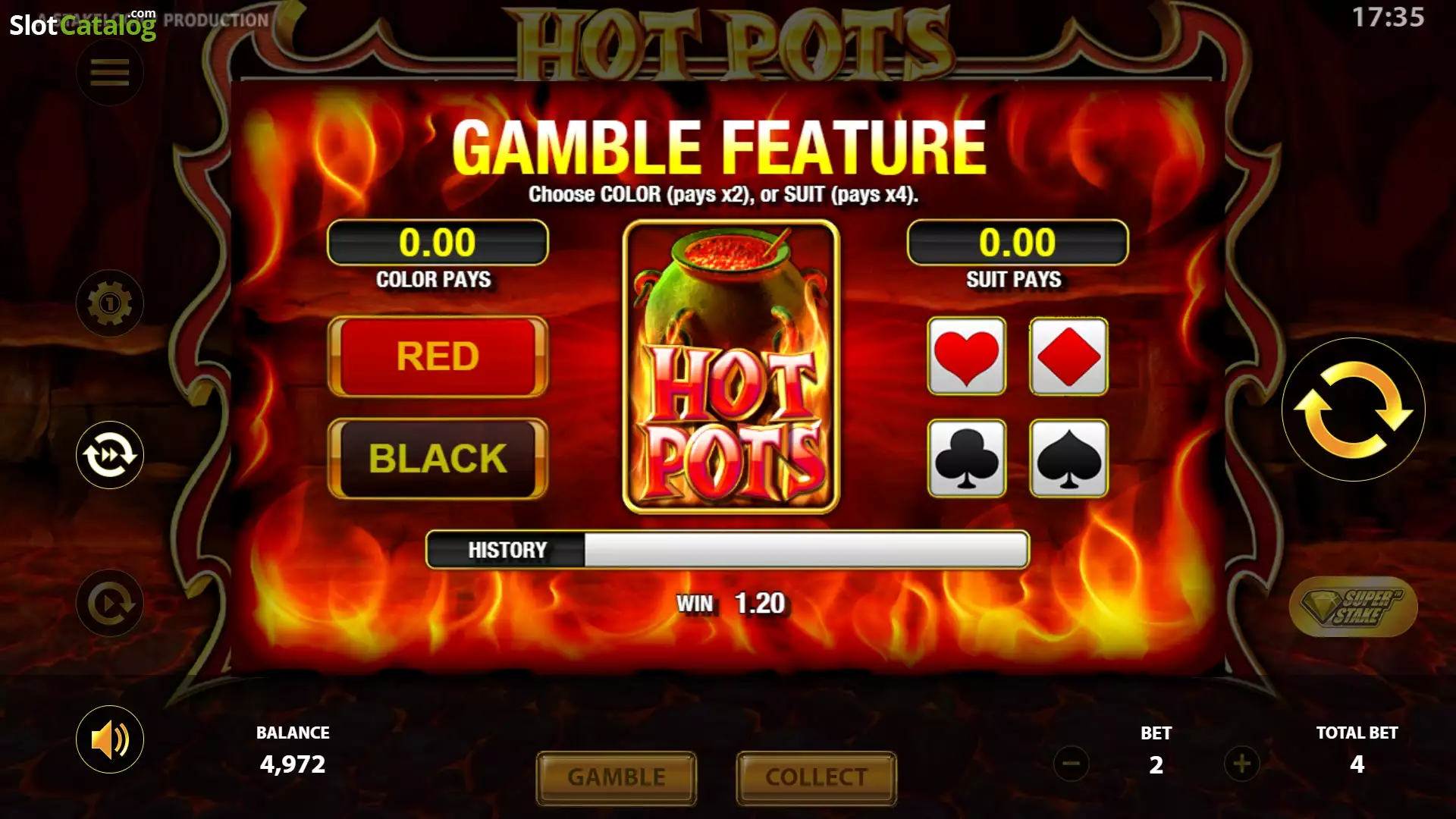
Task: Click the COLLECT button
Action: (816, 777)
